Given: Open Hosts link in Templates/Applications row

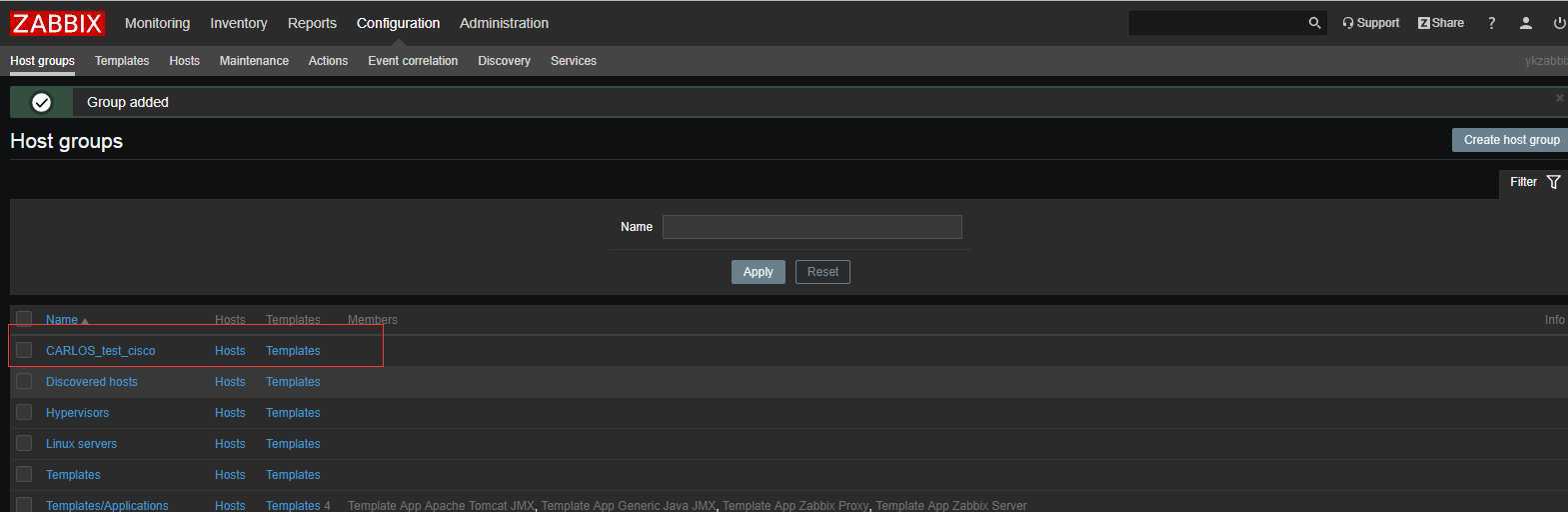Looking at the screenshot, I should (x=230, y=505).
